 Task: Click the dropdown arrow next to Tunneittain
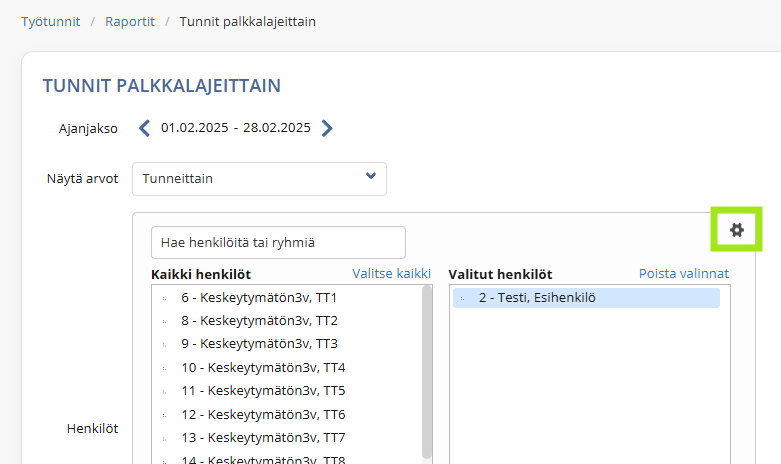click(x=371, y=176)
